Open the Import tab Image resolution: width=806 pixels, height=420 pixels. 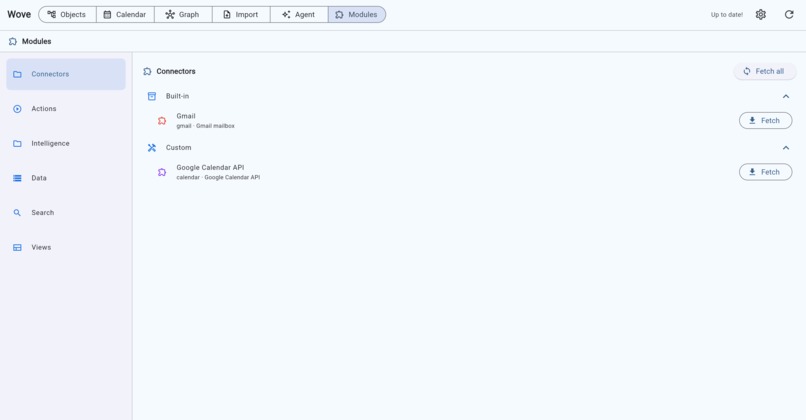pos(241,14)
